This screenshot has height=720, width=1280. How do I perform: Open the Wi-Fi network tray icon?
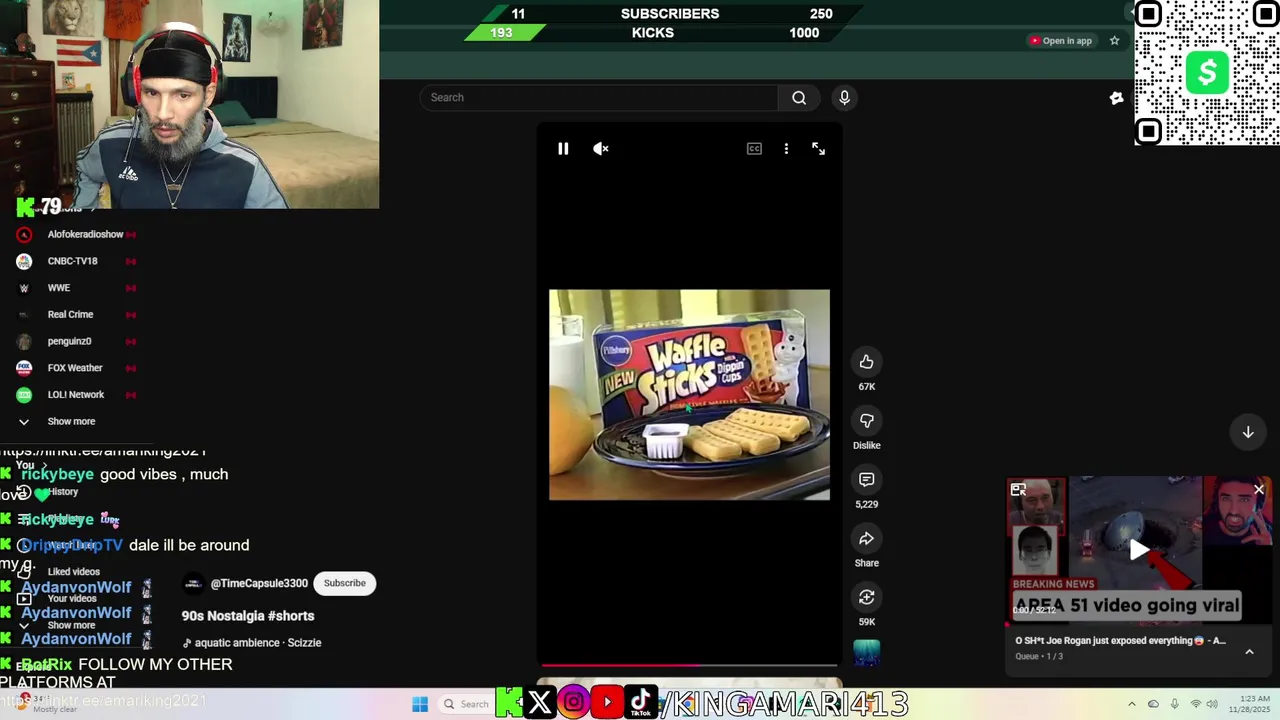pos(1196,705)
